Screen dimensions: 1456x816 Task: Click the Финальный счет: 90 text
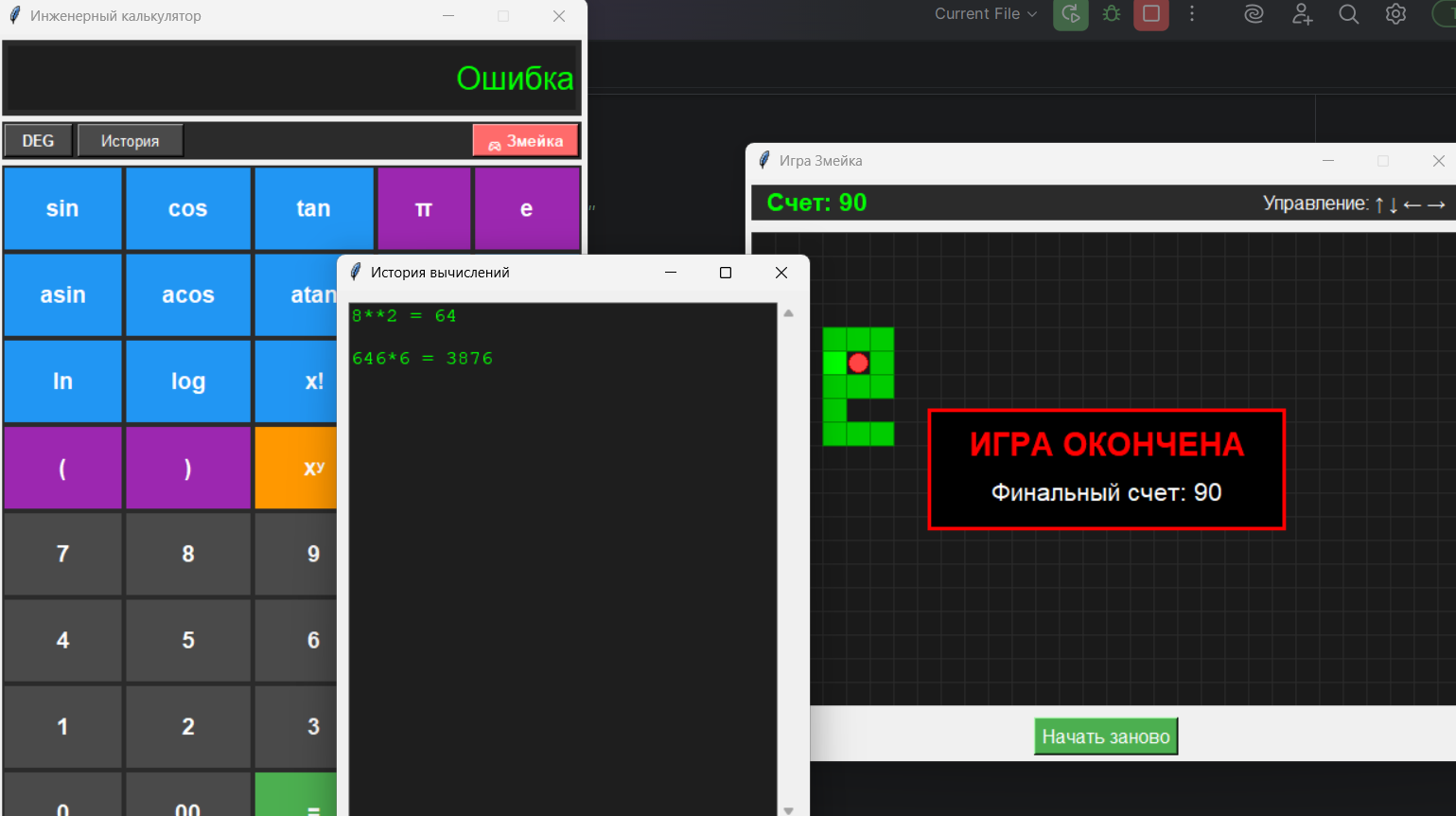click(x=1106, y=492)
